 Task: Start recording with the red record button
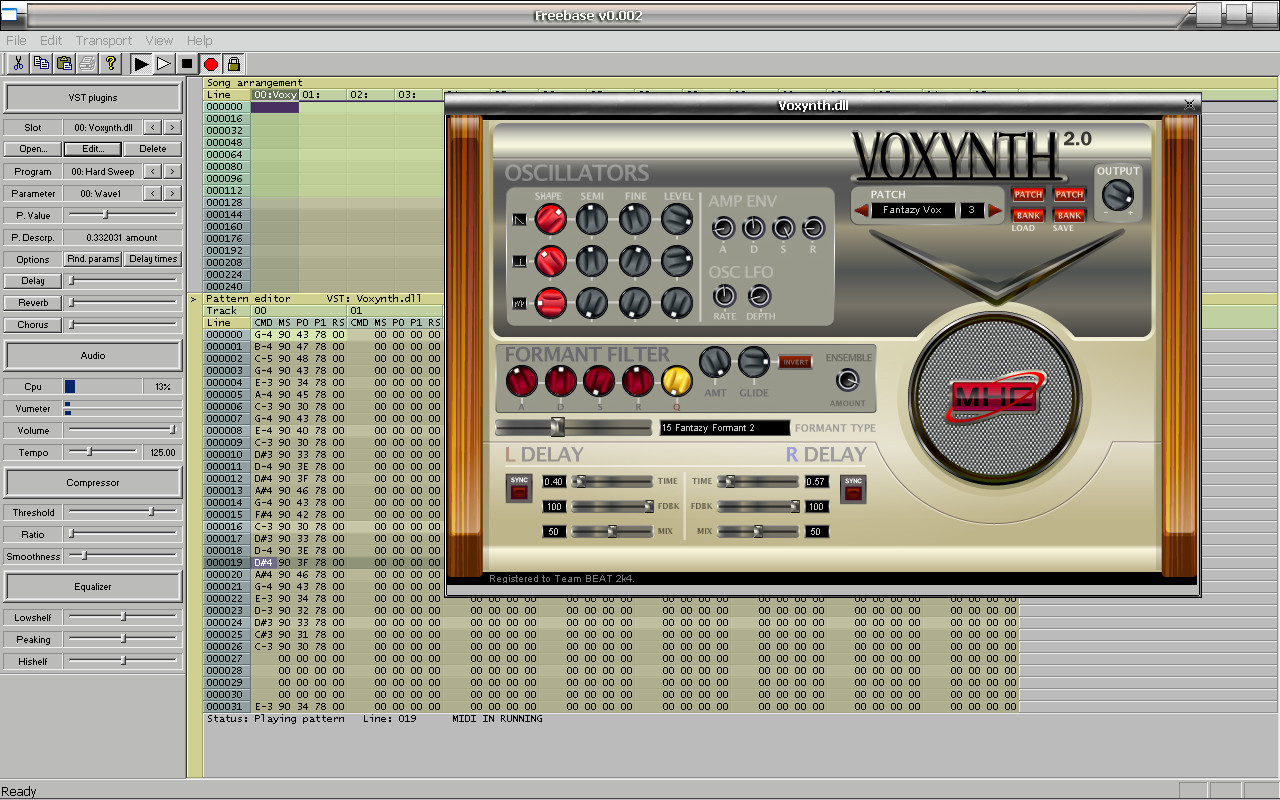[x=211, y=64]
